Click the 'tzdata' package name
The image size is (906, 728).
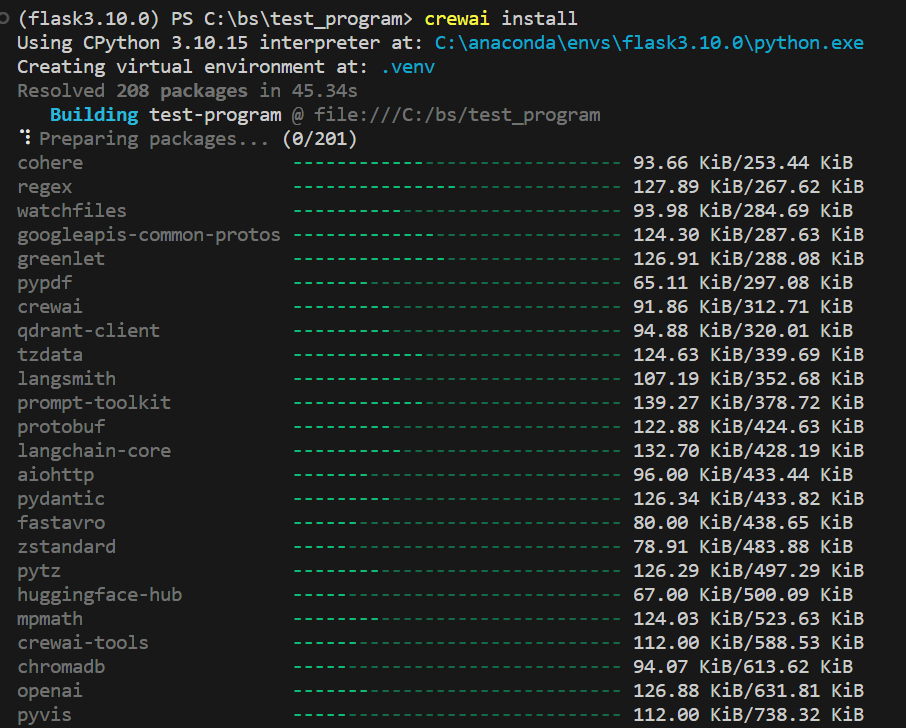point(50,355)
